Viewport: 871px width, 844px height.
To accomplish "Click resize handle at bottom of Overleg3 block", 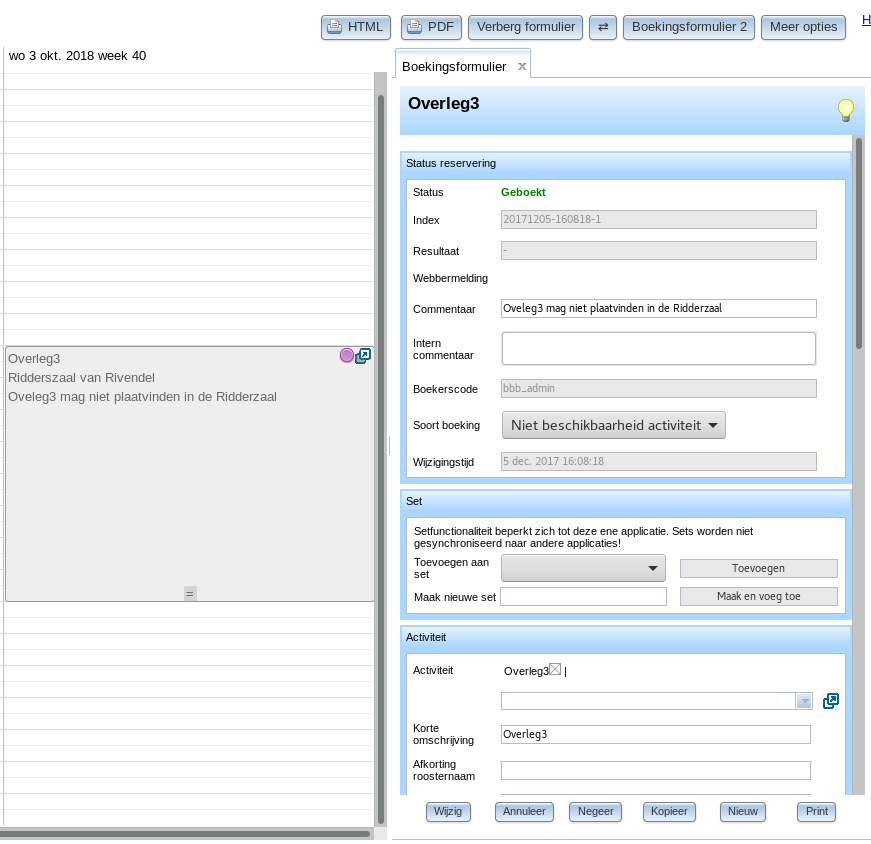I will click(190, 593).
